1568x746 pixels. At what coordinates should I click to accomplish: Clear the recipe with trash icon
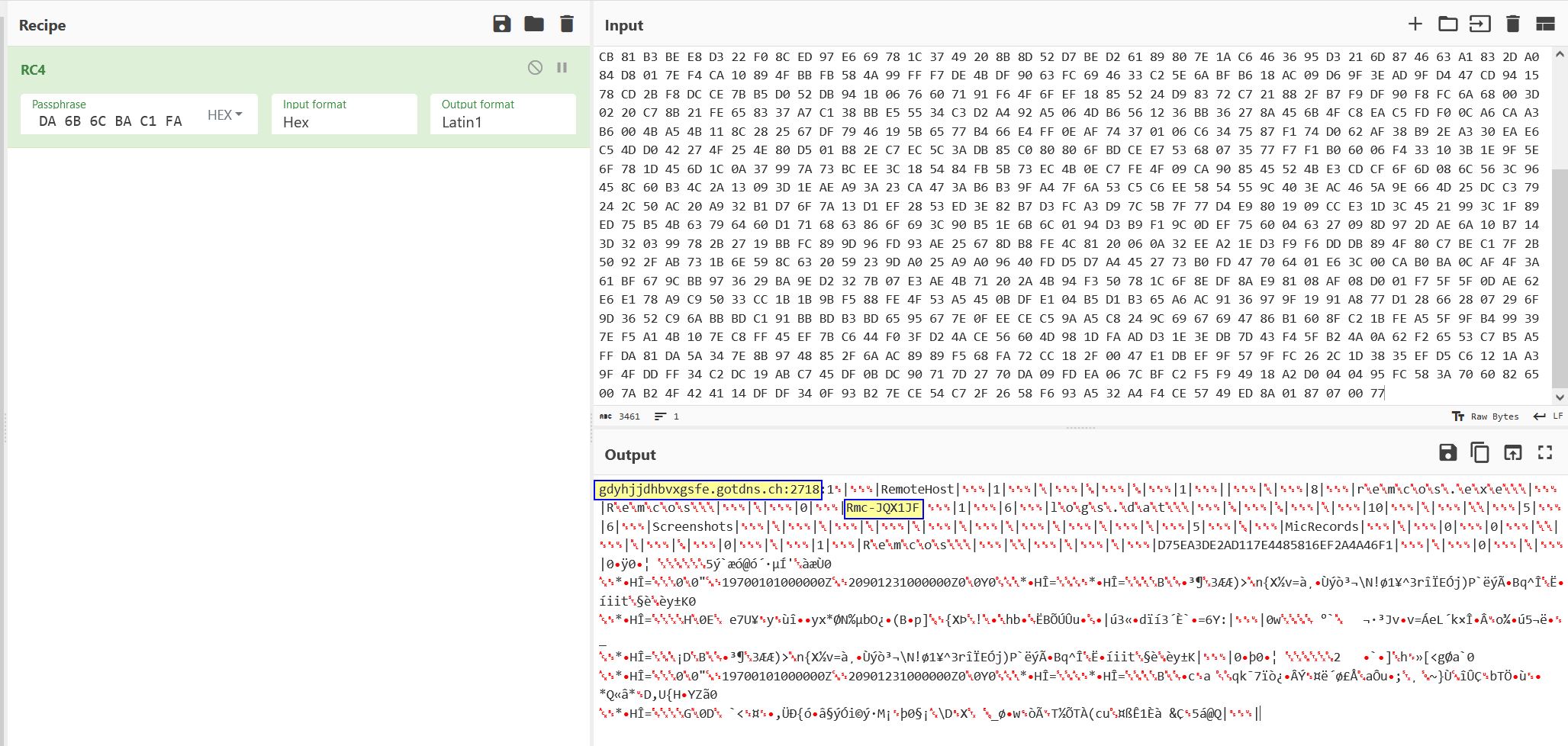tap(567, 24)
